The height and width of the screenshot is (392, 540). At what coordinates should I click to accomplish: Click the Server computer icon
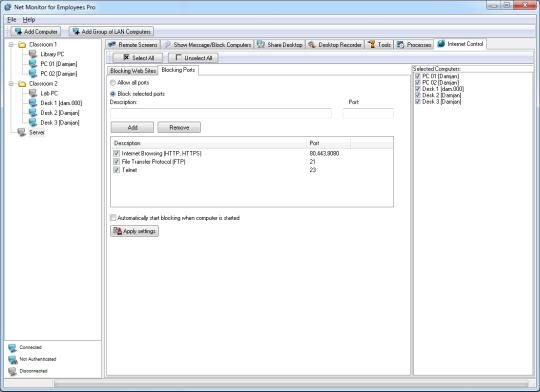click(x=22, y=132)
